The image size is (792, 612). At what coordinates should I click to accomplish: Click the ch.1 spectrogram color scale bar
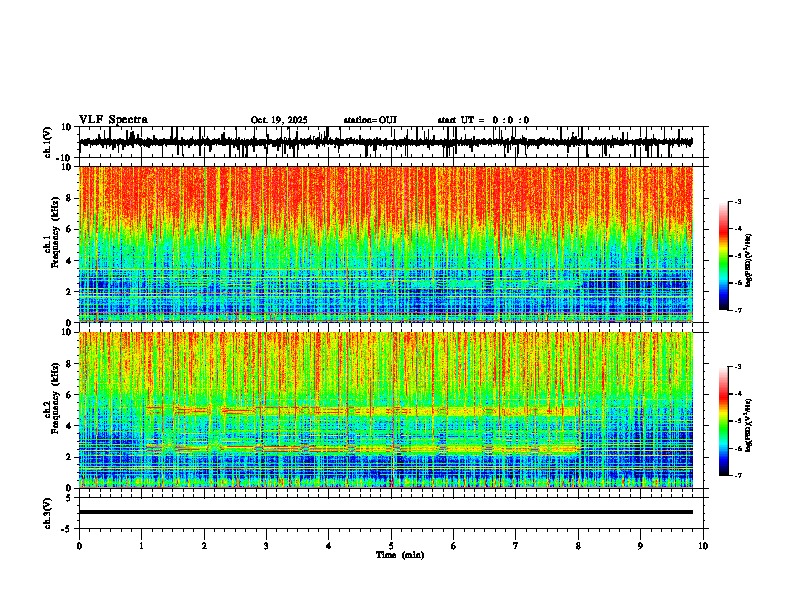724,256
